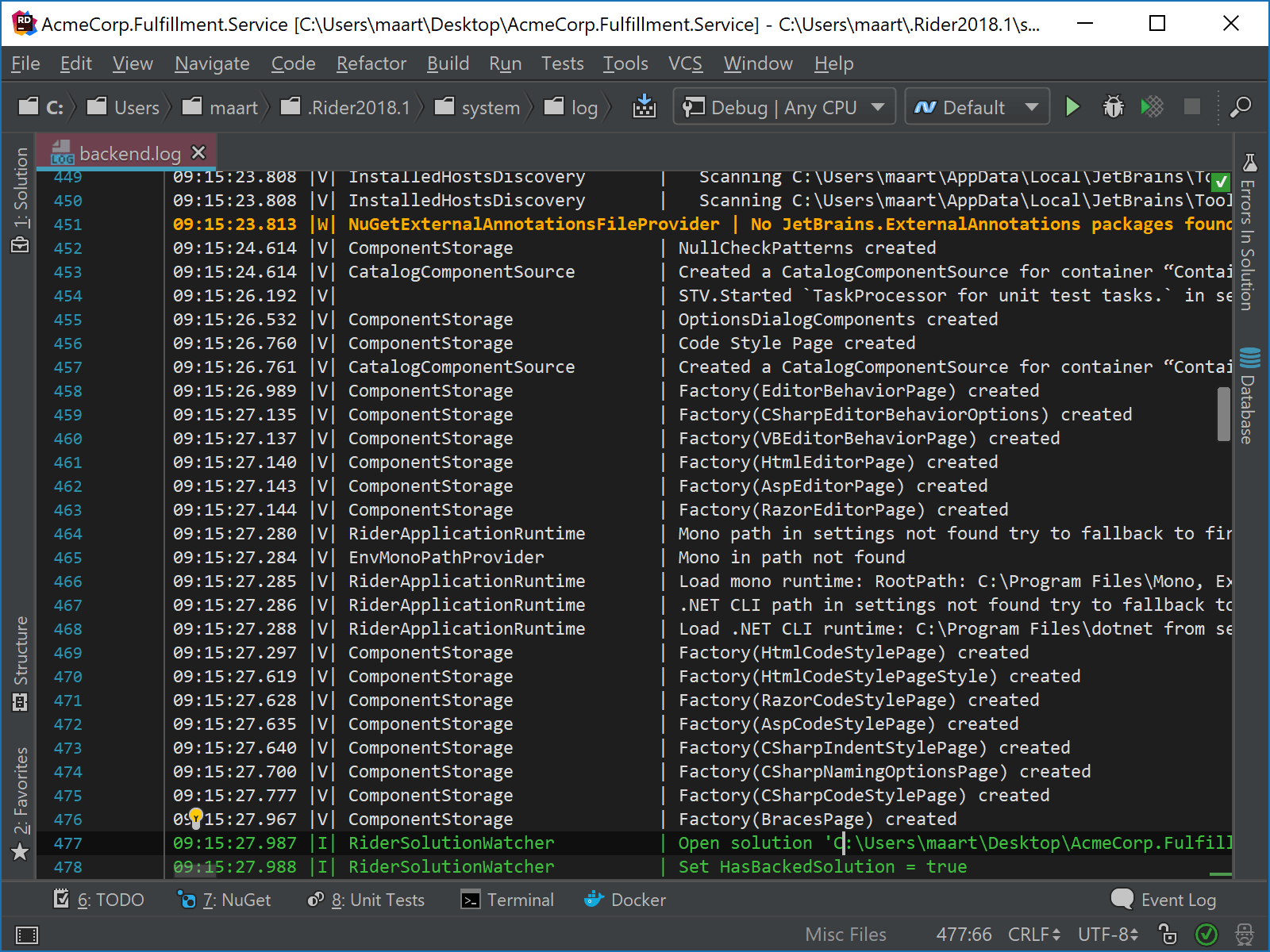Click the Build Solution toolbar icon
The width and height of the screenshot is (1270, 952).
(x=644, y=106)
